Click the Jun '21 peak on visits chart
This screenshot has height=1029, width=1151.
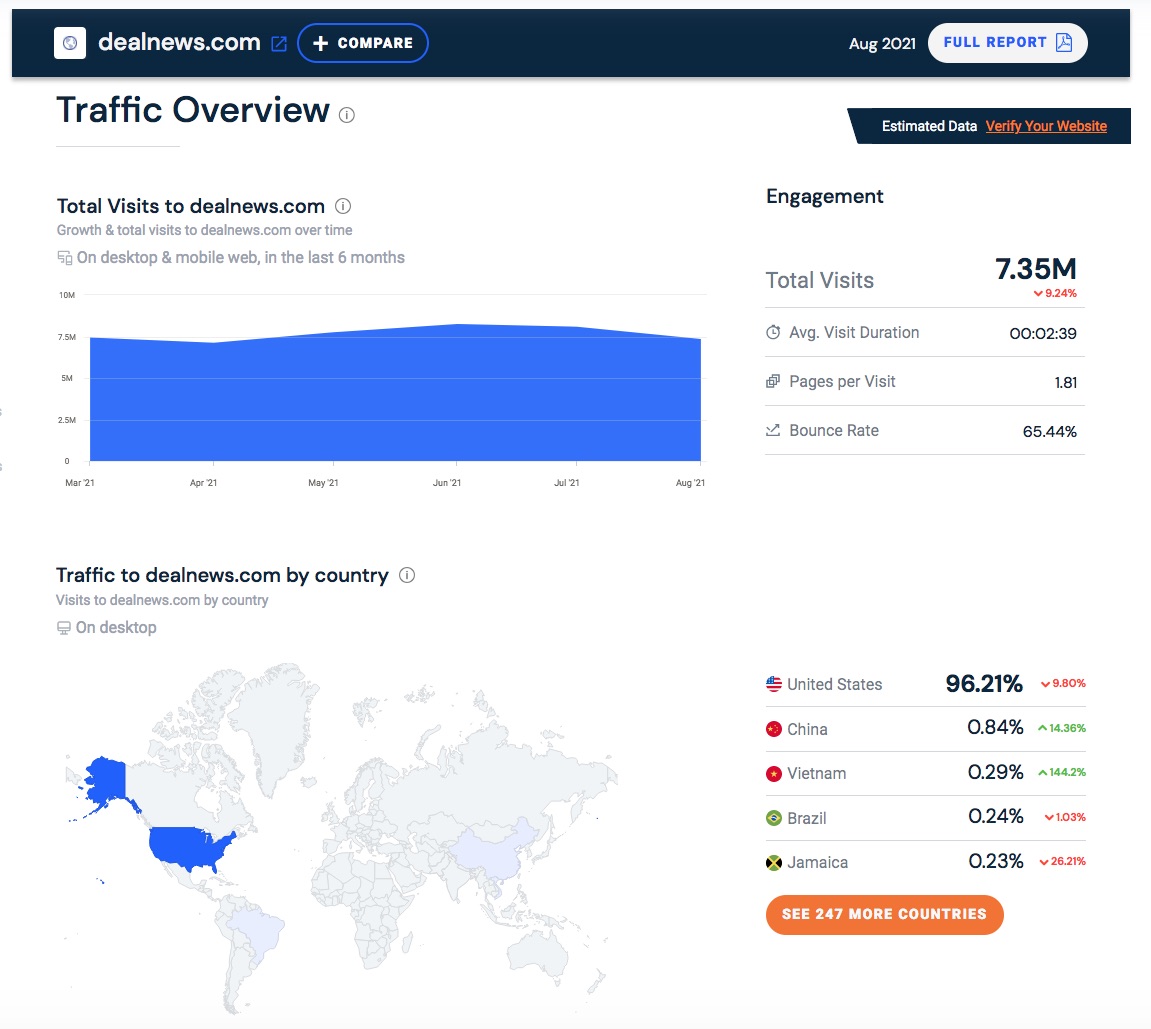coord(457,324)
